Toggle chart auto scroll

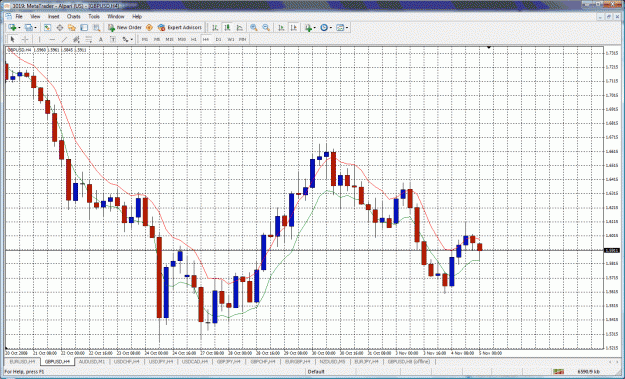281,27
